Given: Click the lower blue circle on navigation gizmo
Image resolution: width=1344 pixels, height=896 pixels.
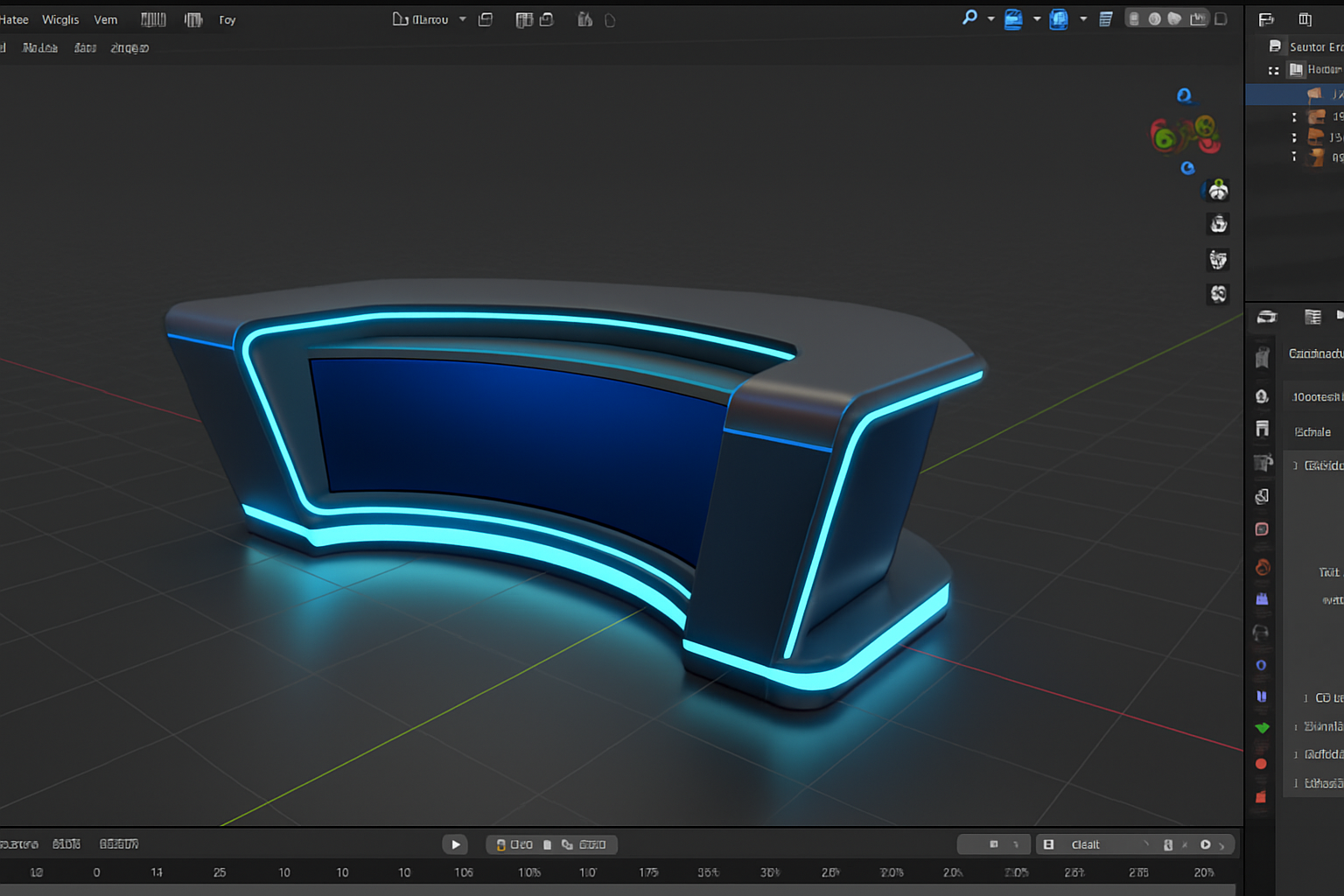Looking at the screenshot, I should (x=1187, y=167).
